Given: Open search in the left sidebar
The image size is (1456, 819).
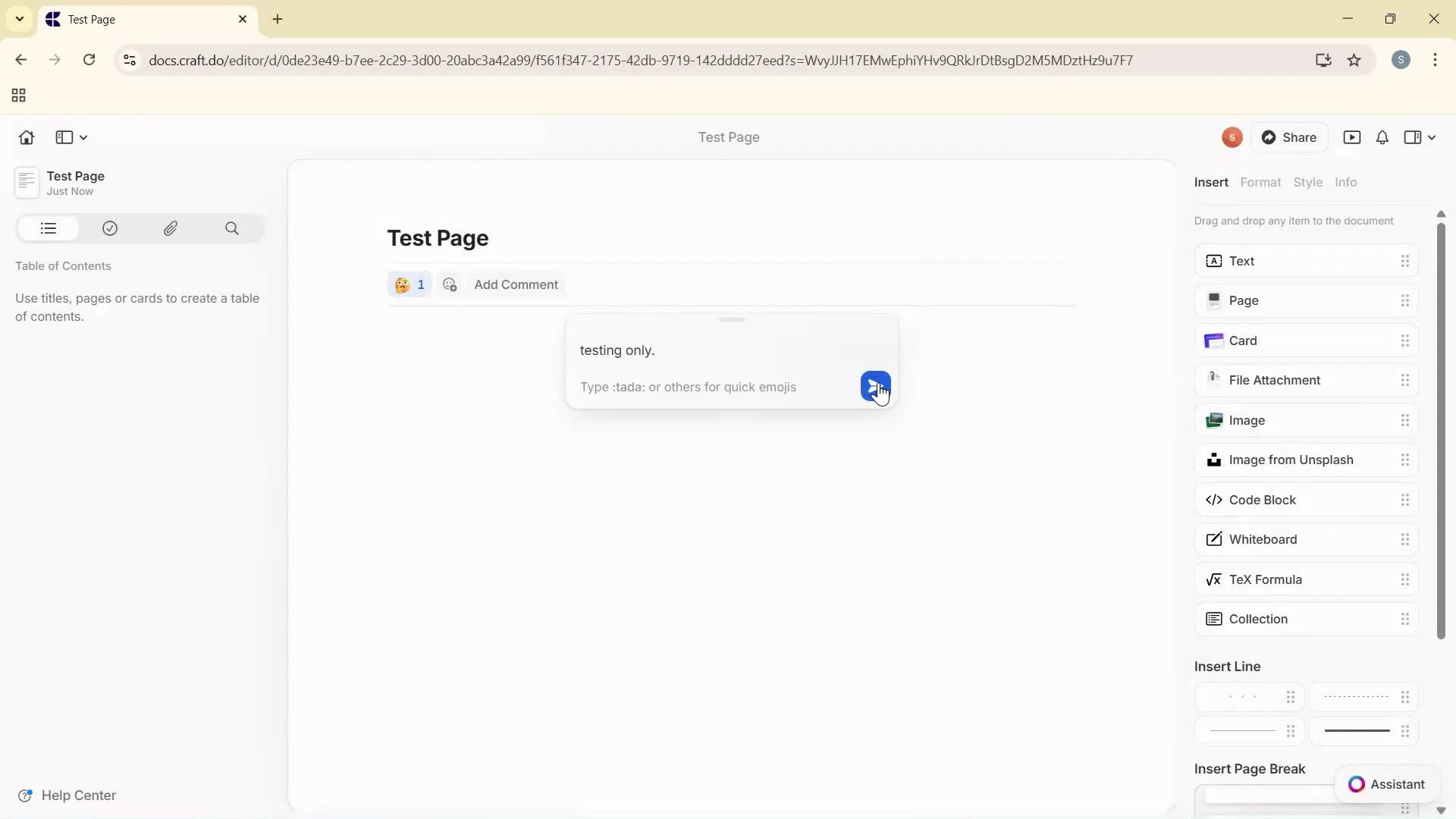Looking at the screenshot, I should coord(232,228).
